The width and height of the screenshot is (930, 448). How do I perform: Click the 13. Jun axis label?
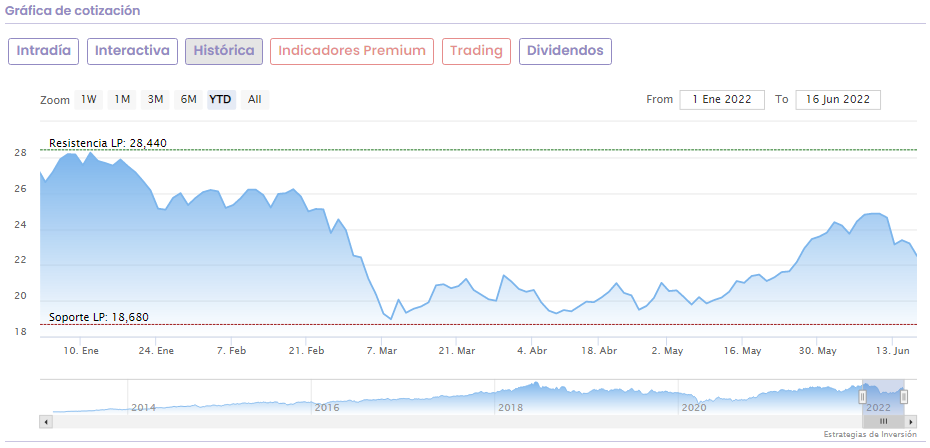pyautogui.click(x=893, y=351)
